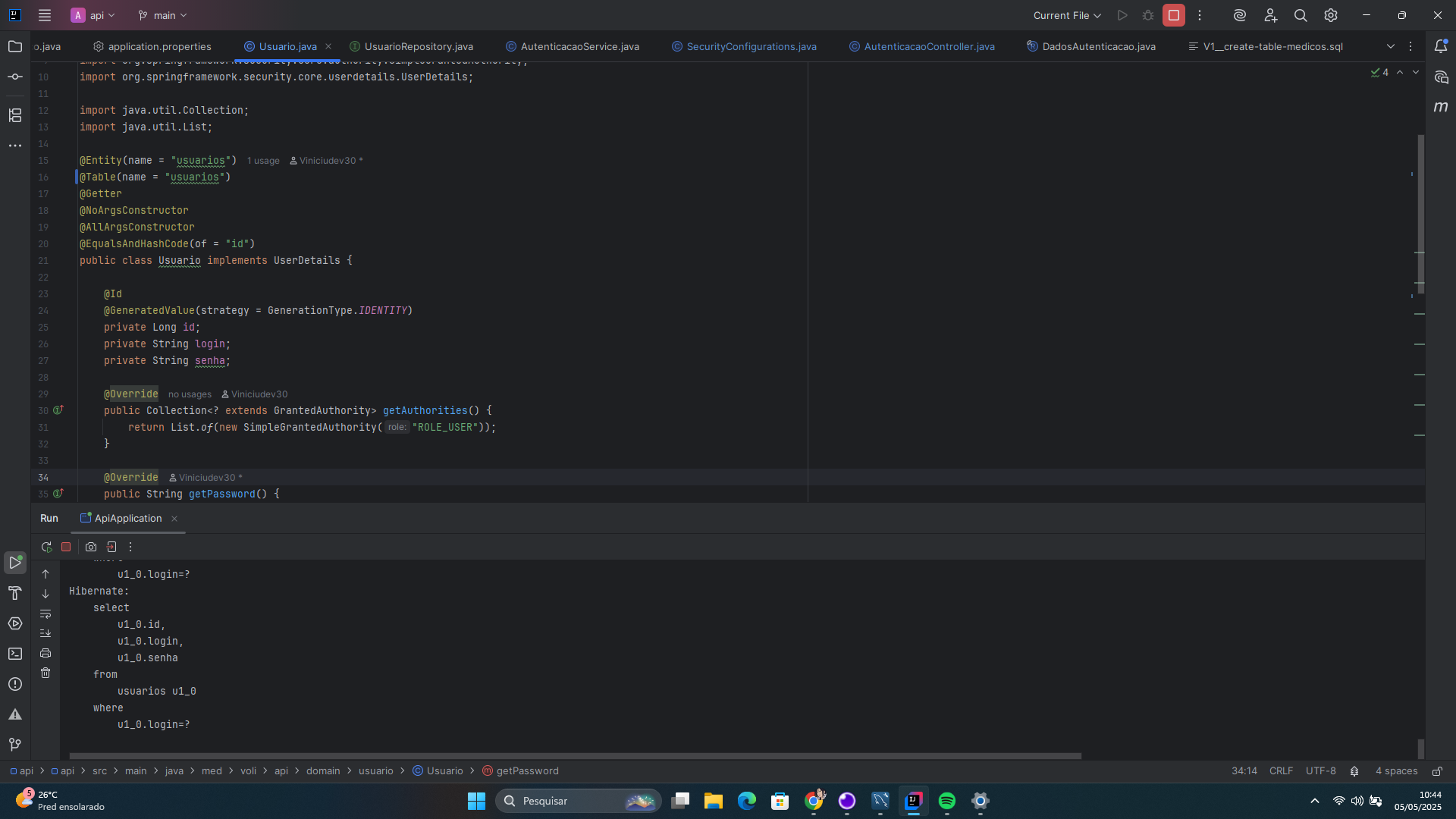Click the exit/restore layout icon in the Run toolbar
The image size is (1456, 819).
[111, 547]
